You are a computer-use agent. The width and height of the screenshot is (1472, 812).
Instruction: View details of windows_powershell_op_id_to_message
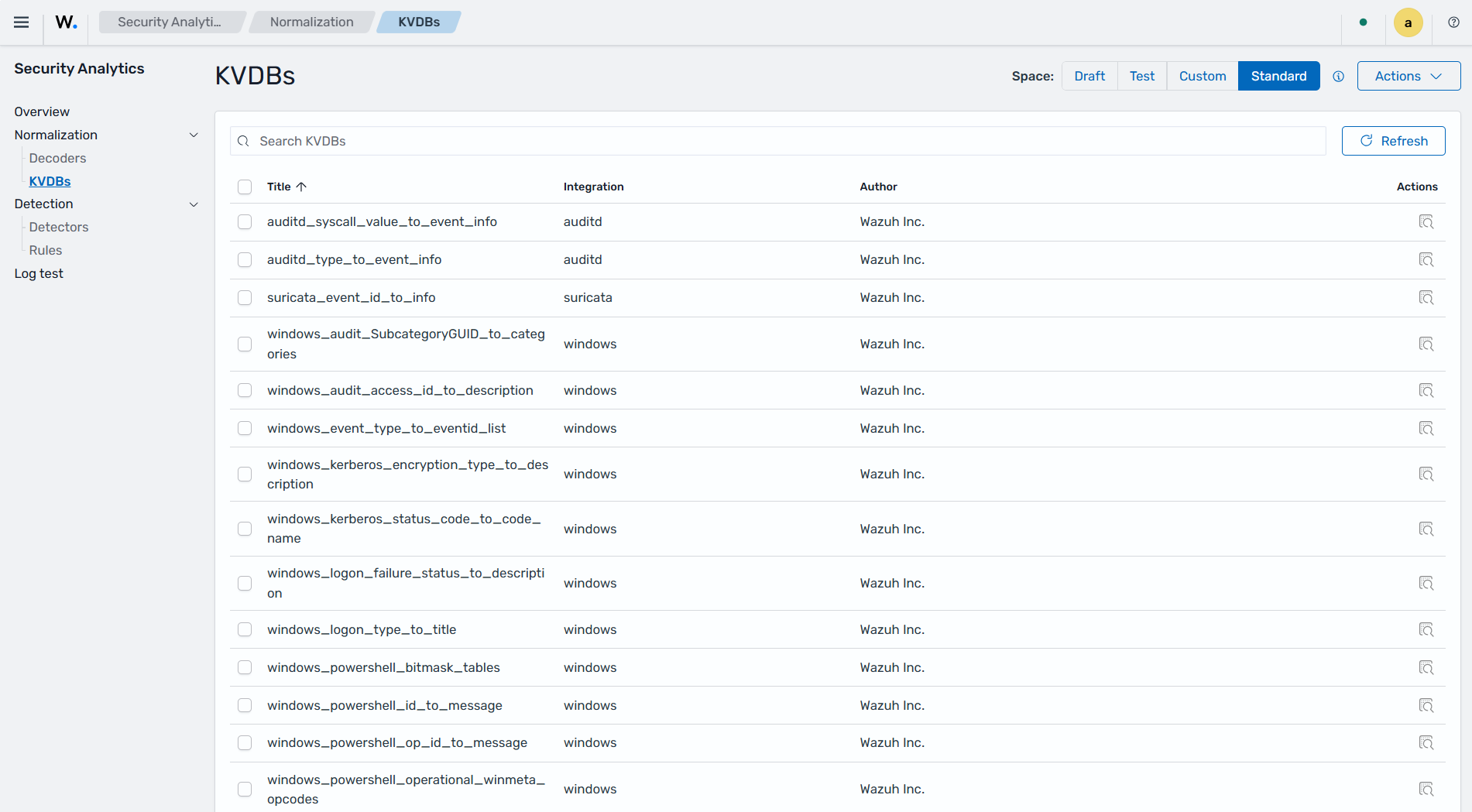click(x=1426, y=742)
